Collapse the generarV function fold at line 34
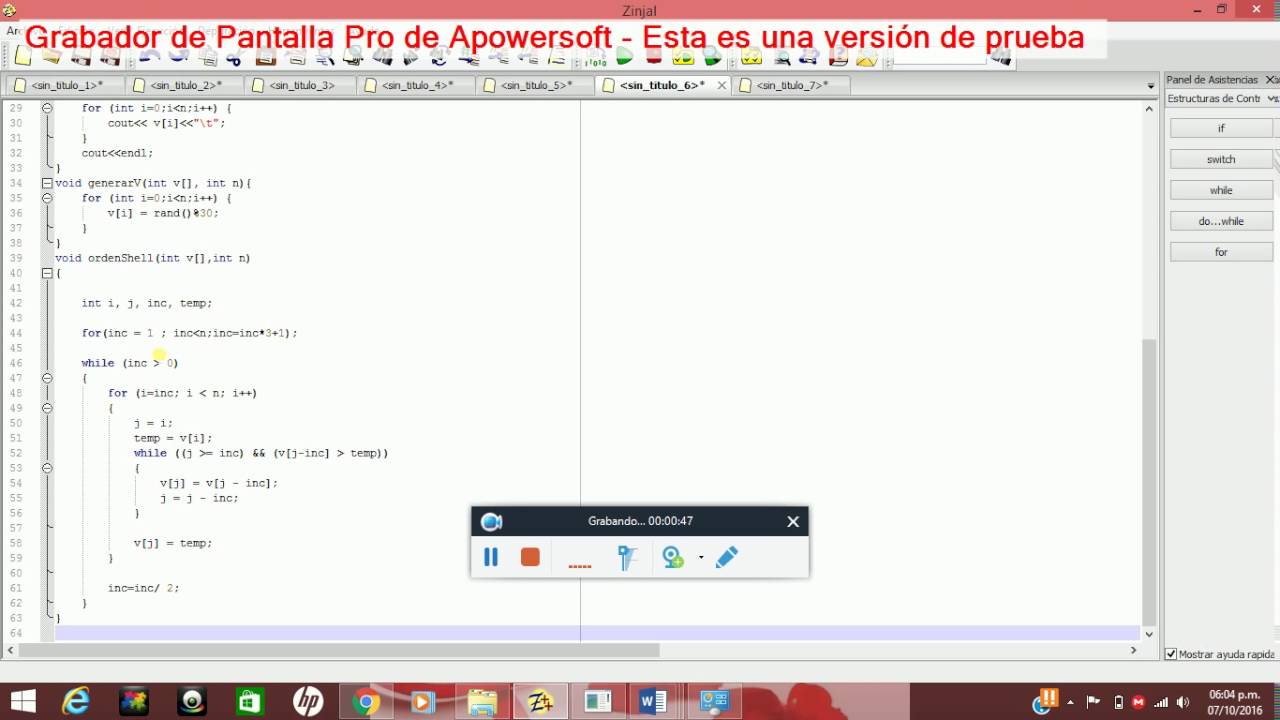 (47, 183)
